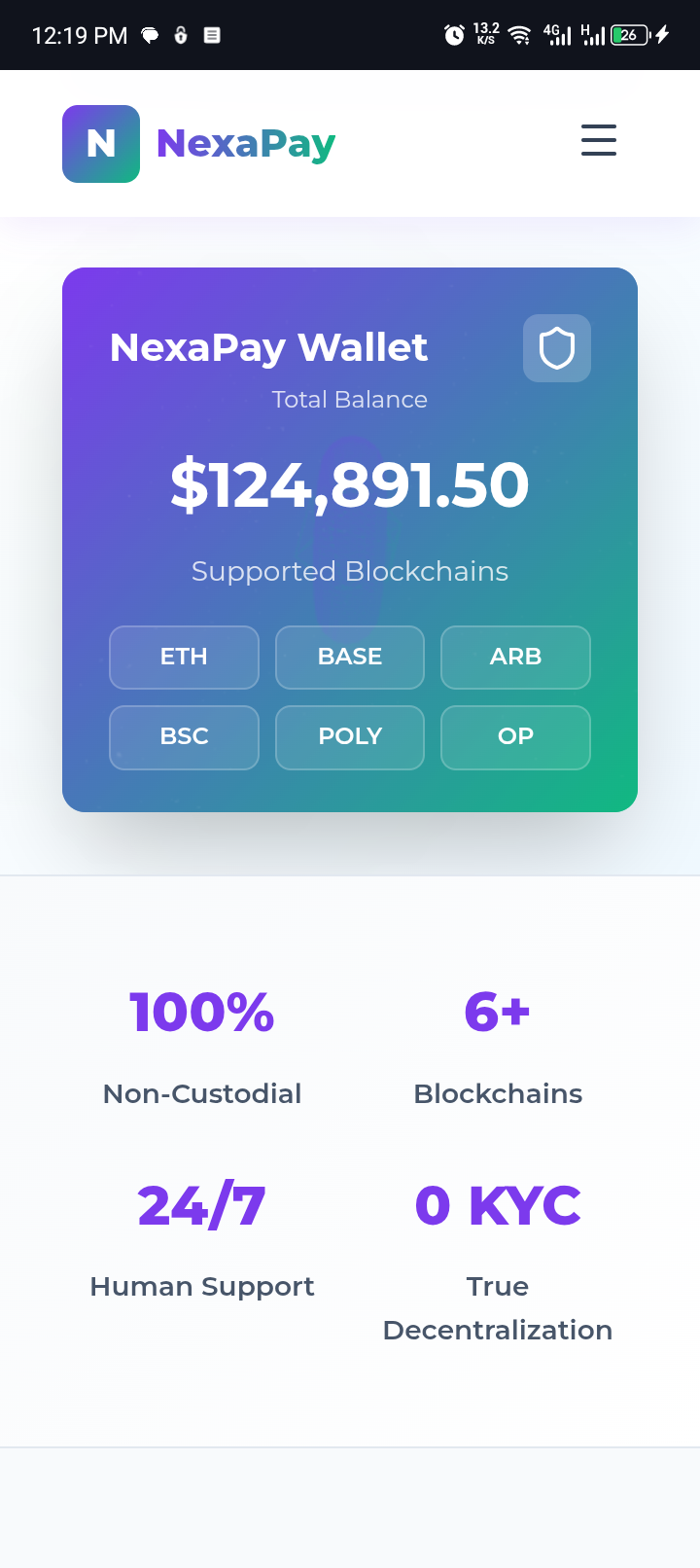Expand the Supported Blockchains section
Viewport: 700px width, 1568px height.
point(350,571)
